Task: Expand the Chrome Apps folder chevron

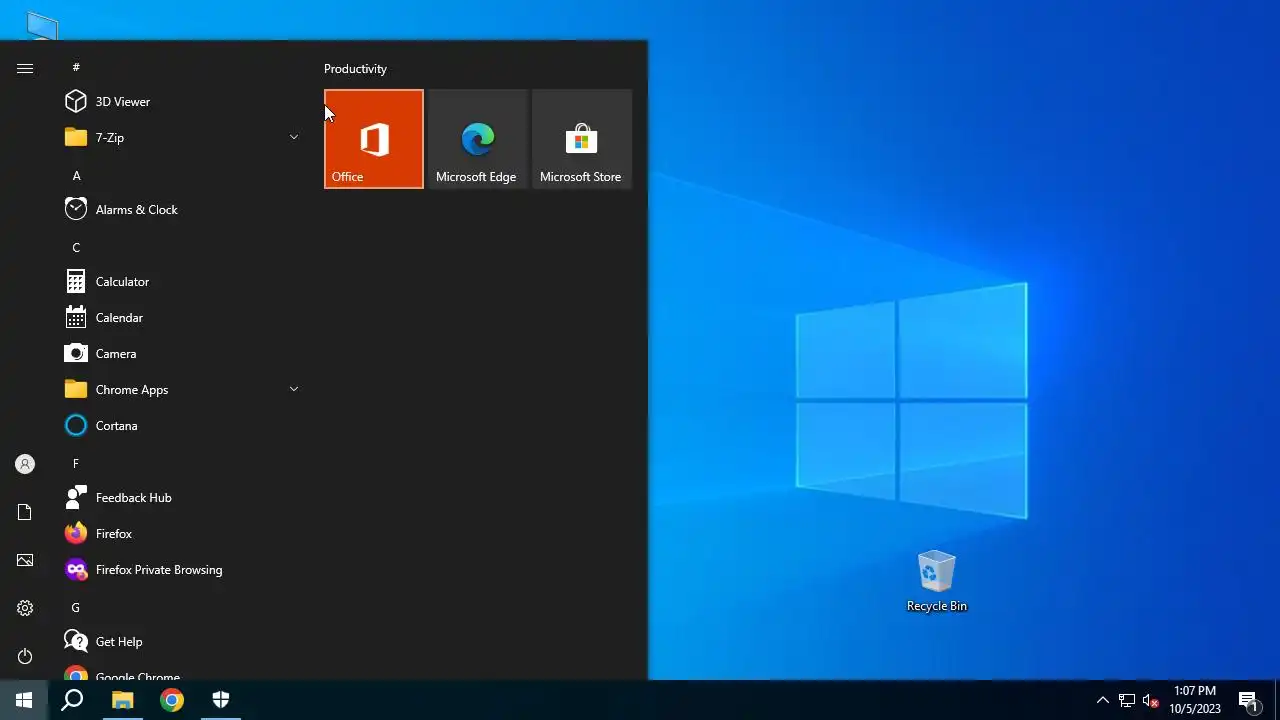Action: click(294, 389)
